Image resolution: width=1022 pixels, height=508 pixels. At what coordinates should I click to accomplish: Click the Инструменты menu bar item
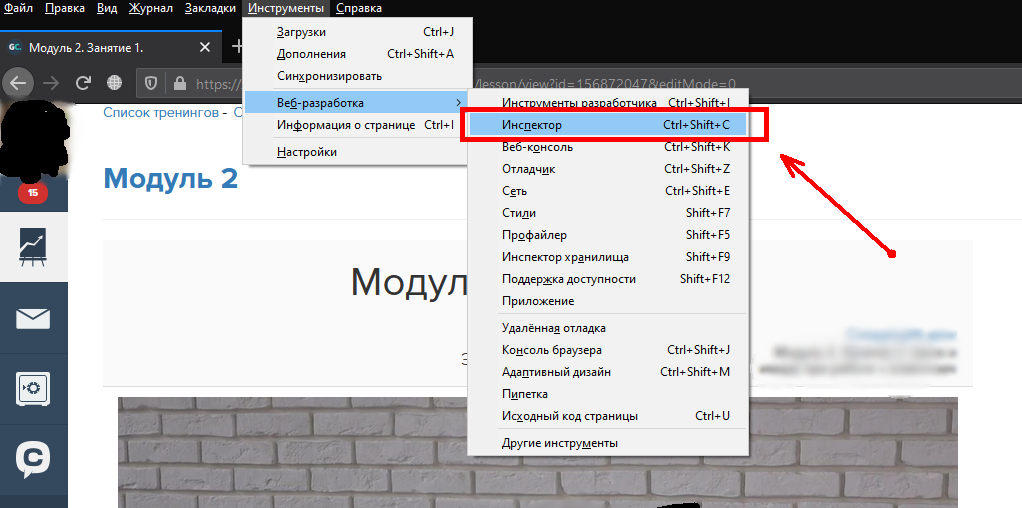tap(285, 8)
